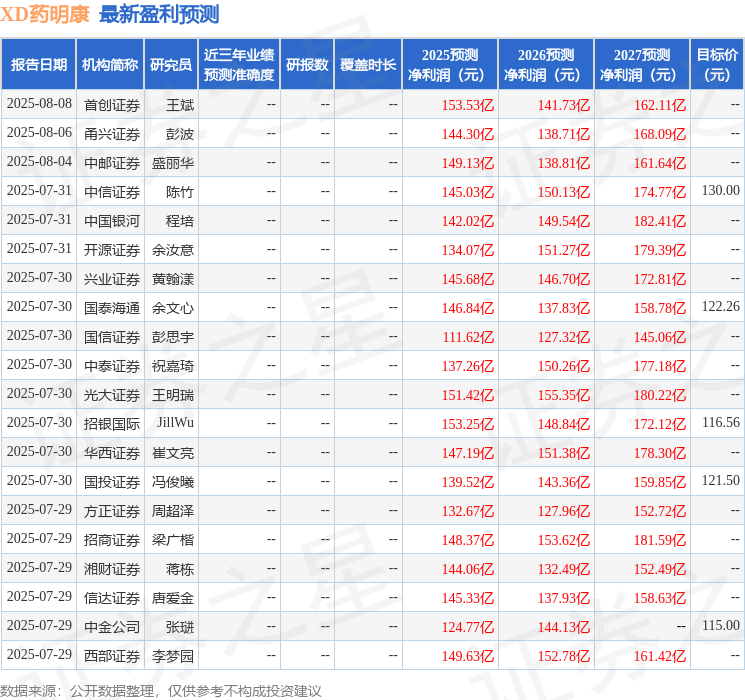This screenshot has width=745, height=700.
Task: Click the date 2025-08-04
Action: pyautogui.click(x=39, y=161)
